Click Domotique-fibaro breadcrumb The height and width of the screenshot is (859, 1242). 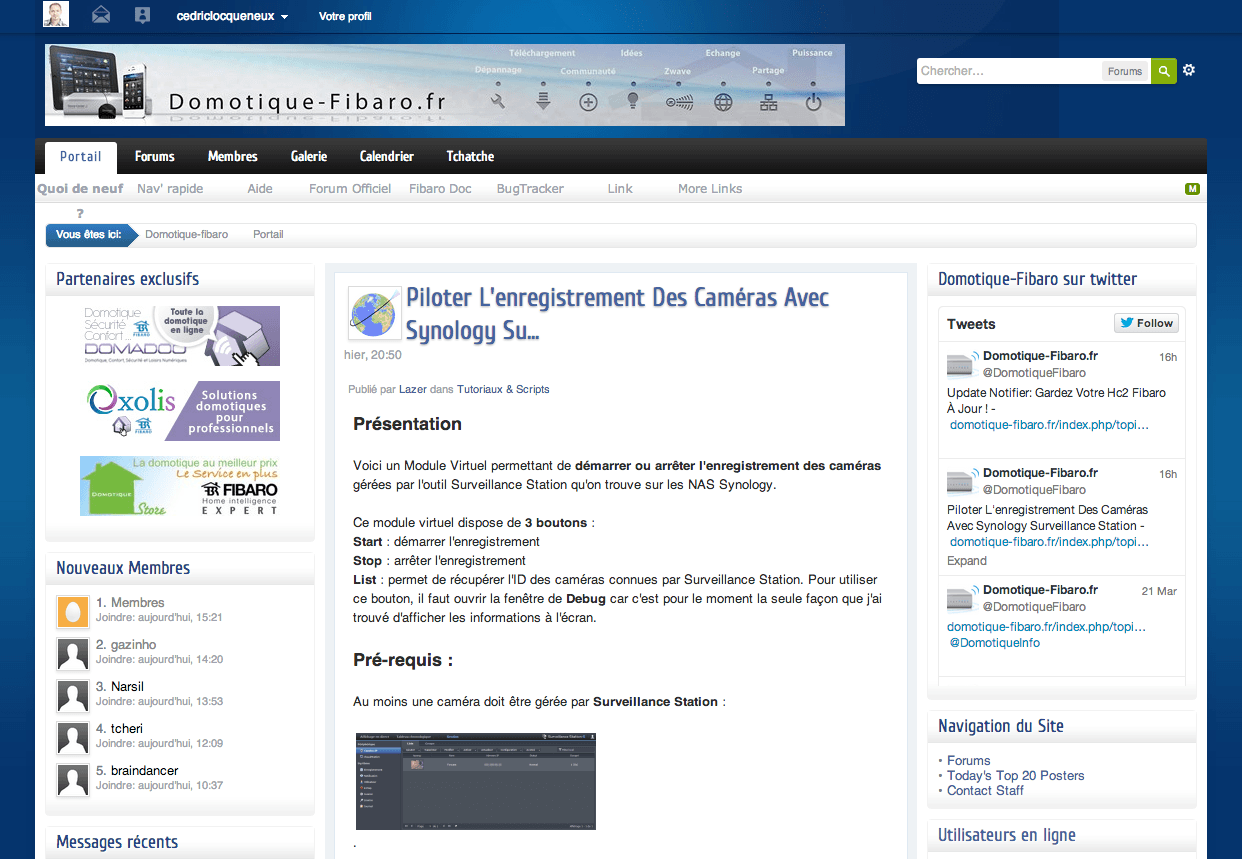[186, 234]
